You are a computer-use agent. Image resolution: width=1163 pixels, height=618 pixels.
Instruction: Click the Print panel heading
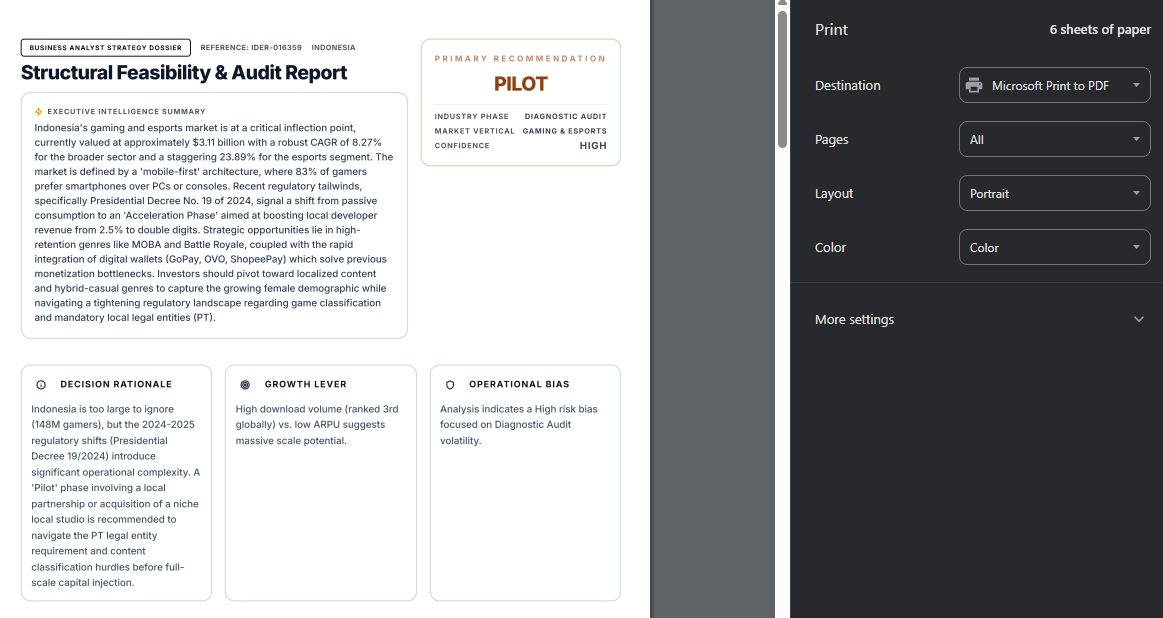[831, 30]
